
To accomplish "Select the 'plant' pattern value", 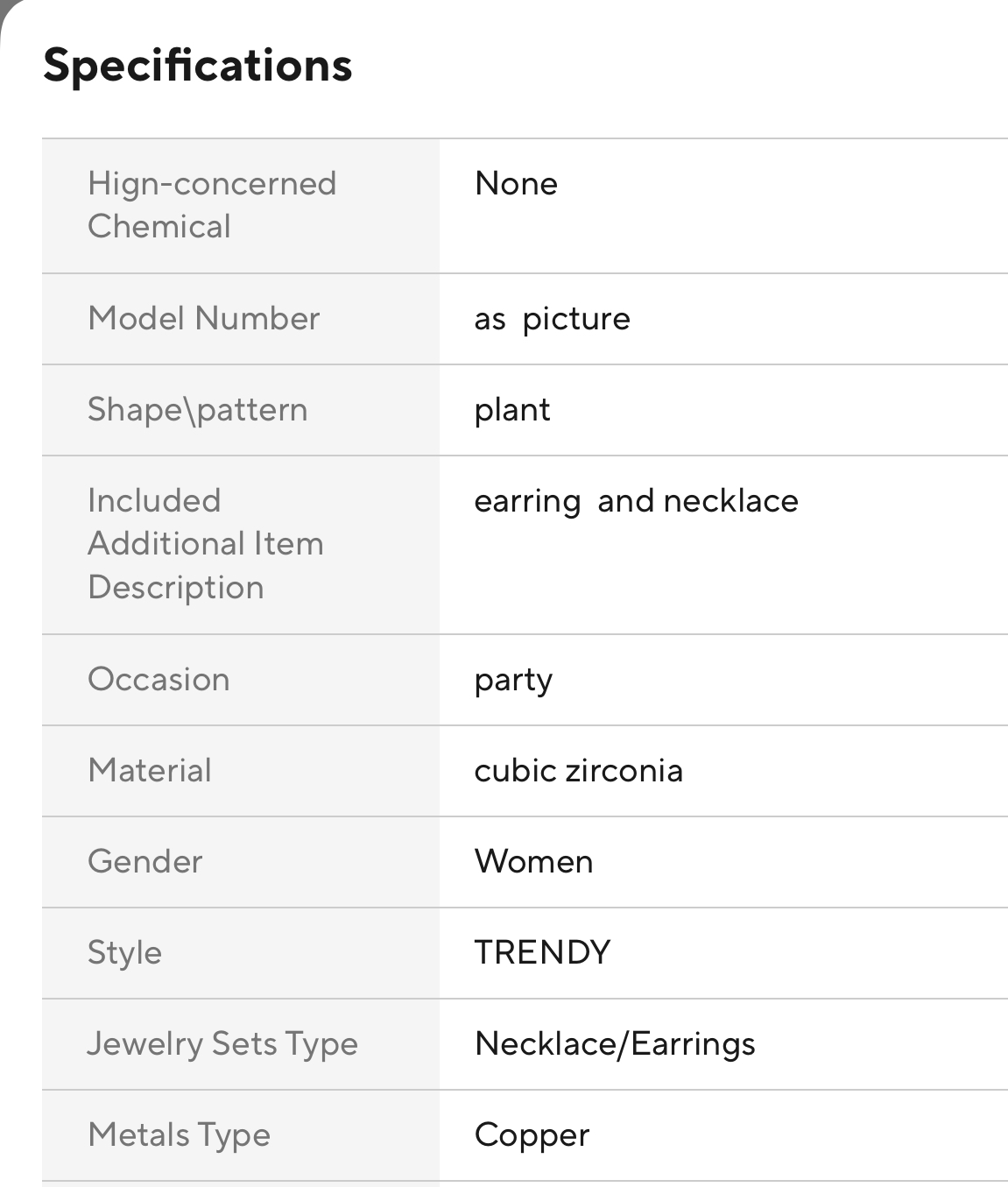I will (x=512, y=410).
